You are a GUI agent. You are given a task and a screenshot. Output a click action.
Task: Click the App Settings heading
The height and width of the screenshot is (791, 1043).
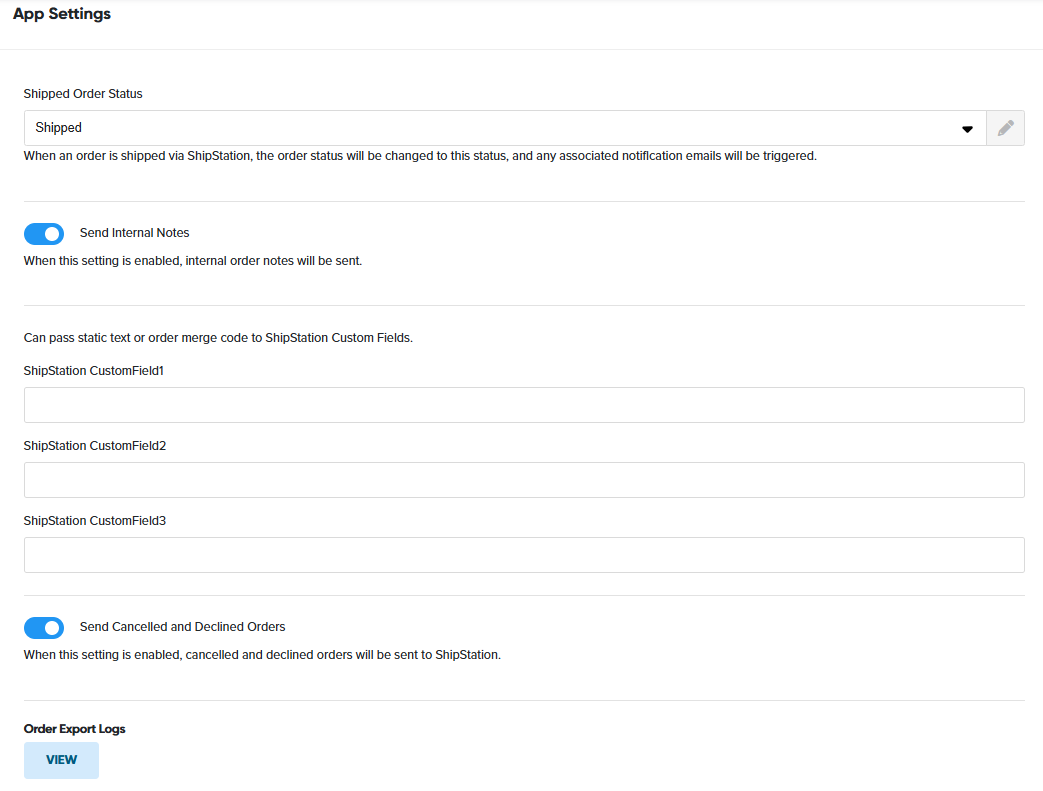62,14
